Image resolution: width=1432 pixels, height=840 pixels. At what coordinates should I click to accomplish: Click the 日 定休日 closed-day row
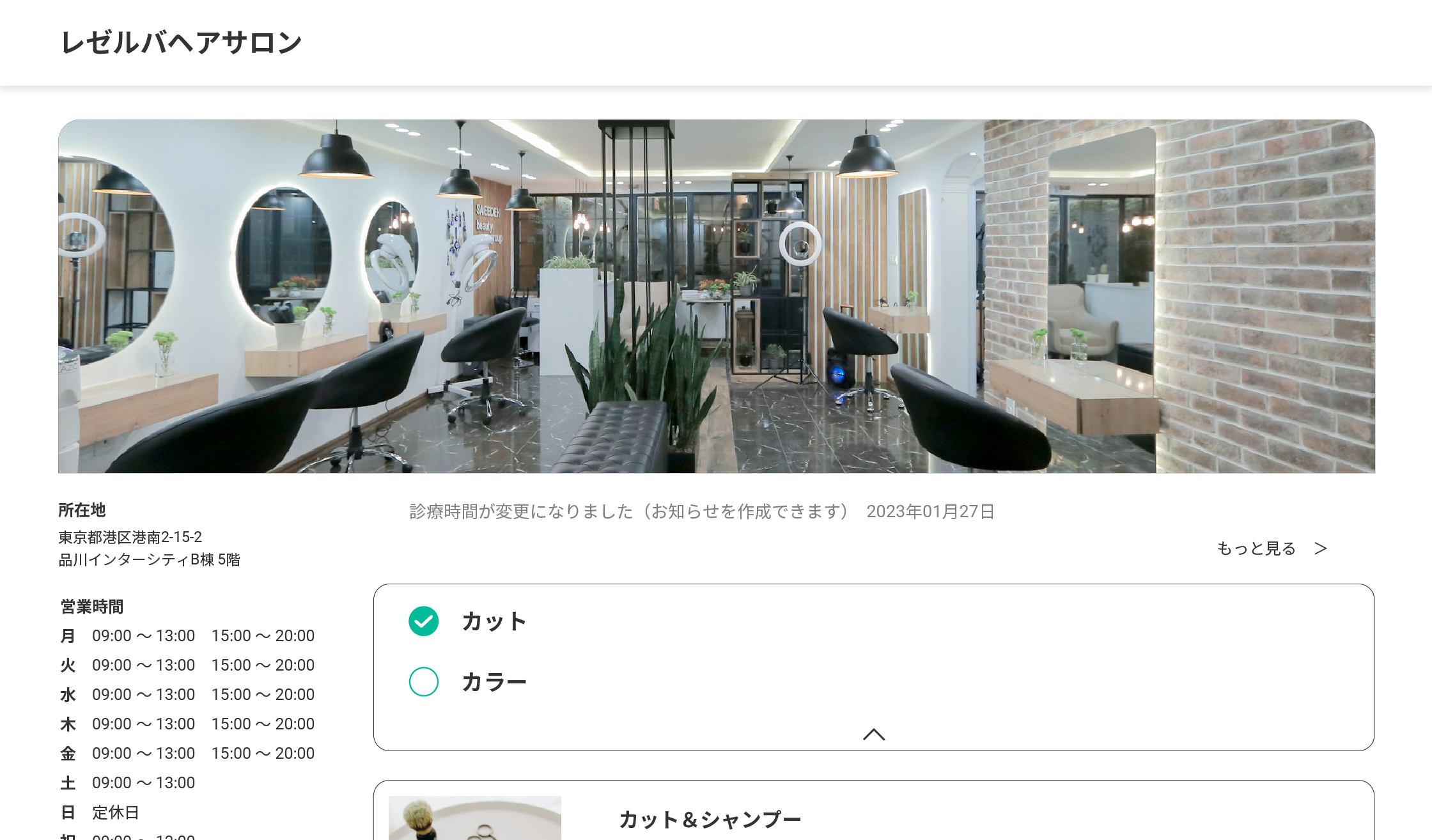(100, 813)
